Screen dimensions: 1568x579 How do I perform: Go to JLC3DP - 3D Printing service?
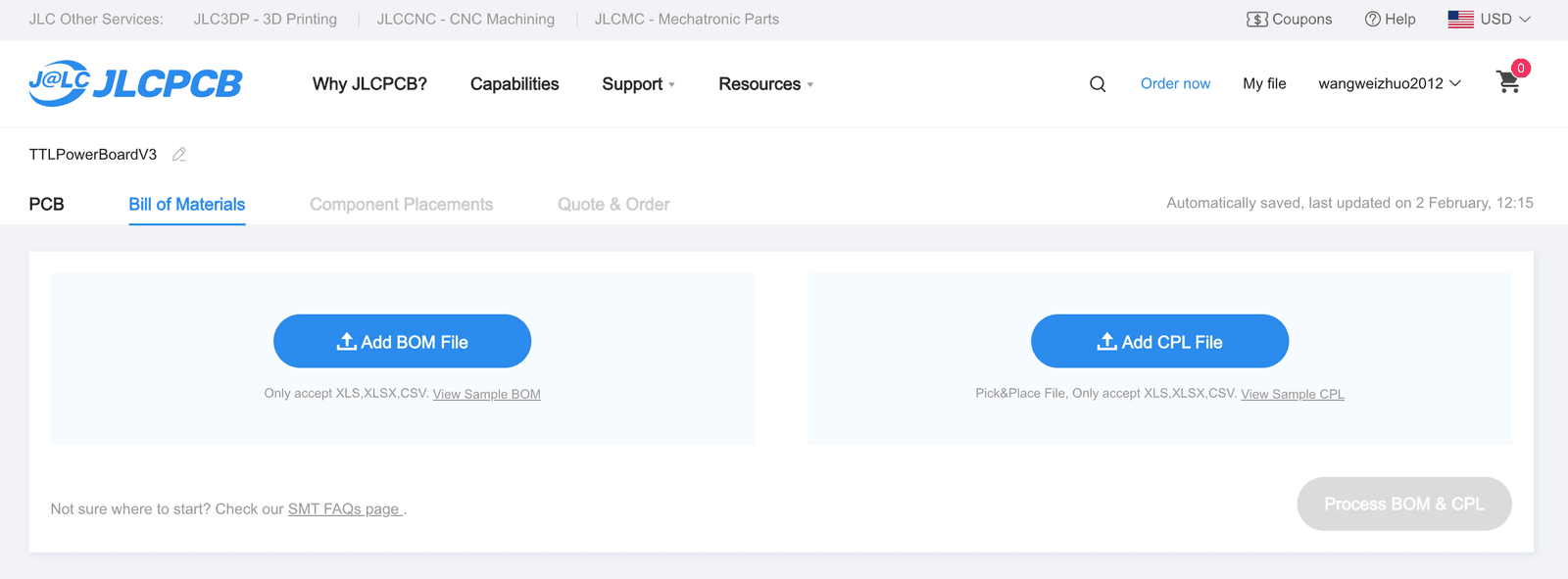[x=266, y=19]
